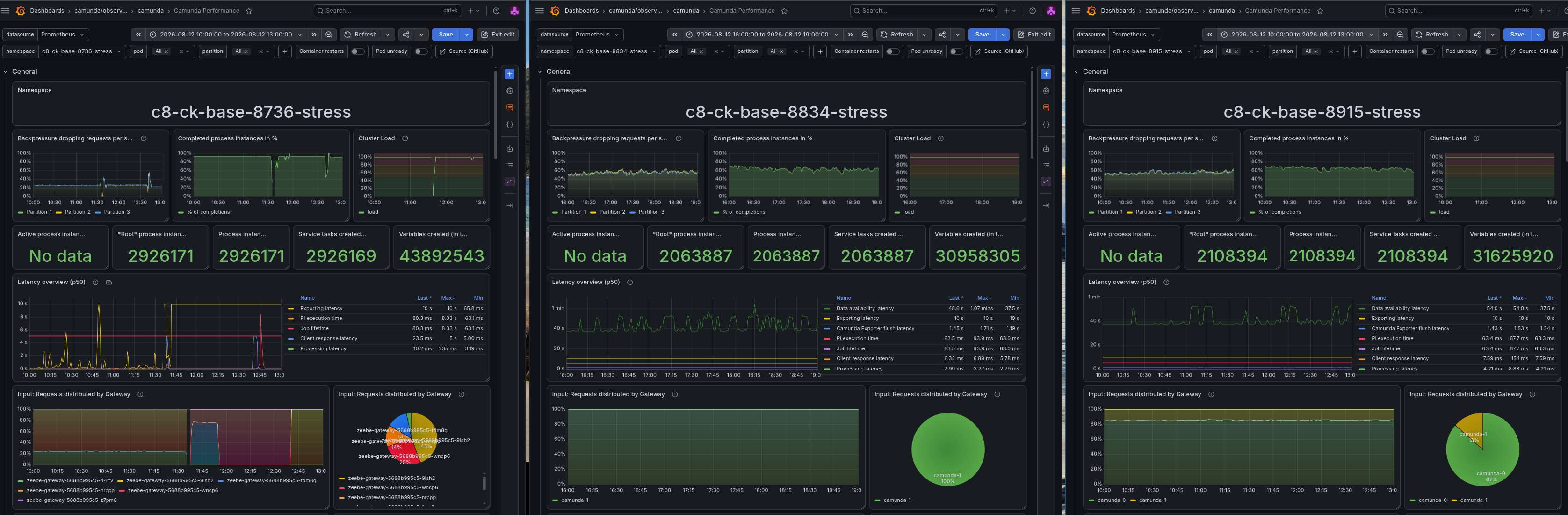Image resolution: width=1568 pixels, height=515 pixels.
Task: Open namespace dropdown showing c8-ck-base-8736-stress
Action: click(x=82, y=51)
